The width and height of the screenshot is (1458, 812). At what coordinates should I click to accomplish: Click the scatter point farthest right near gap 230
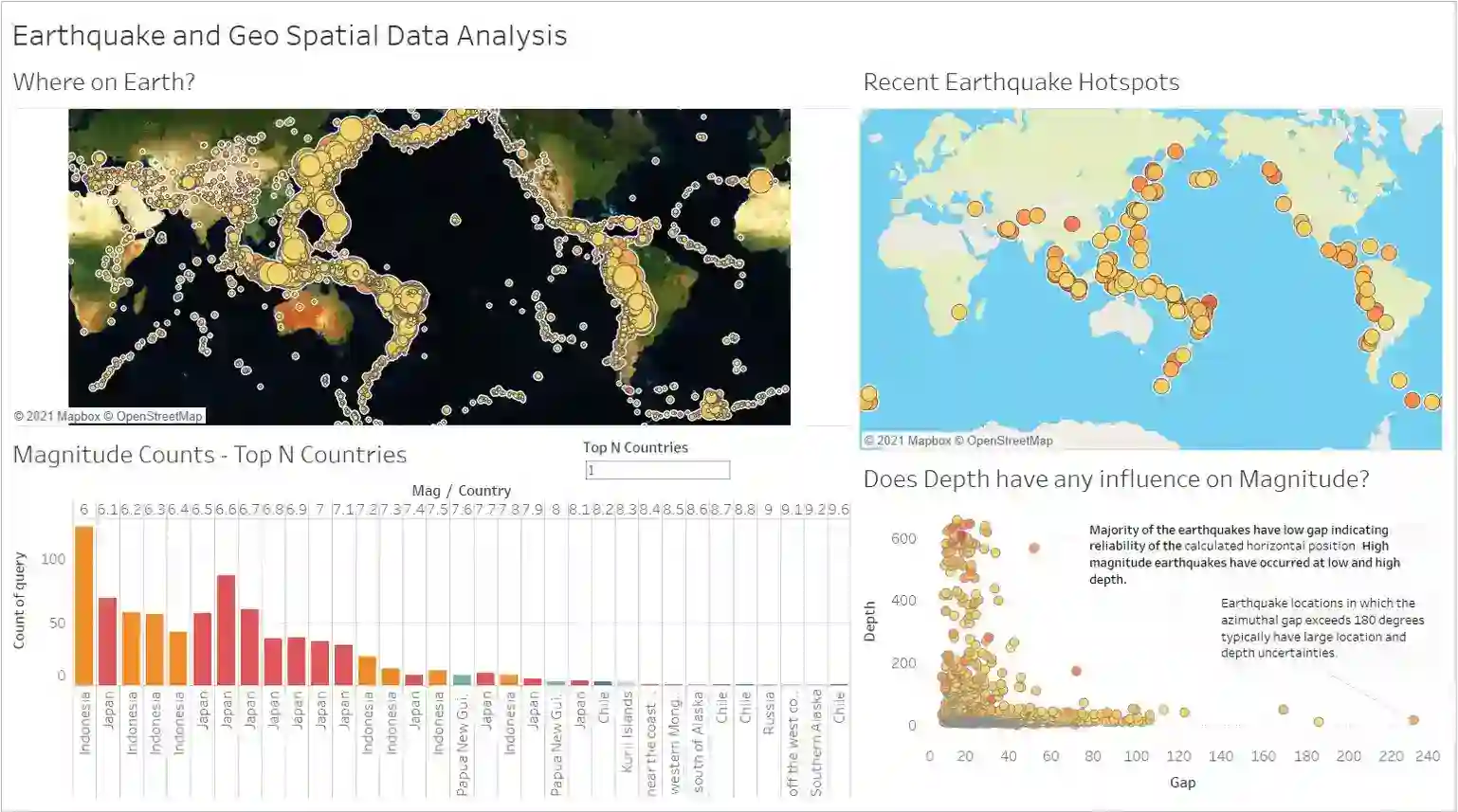tap(1412, 720)
